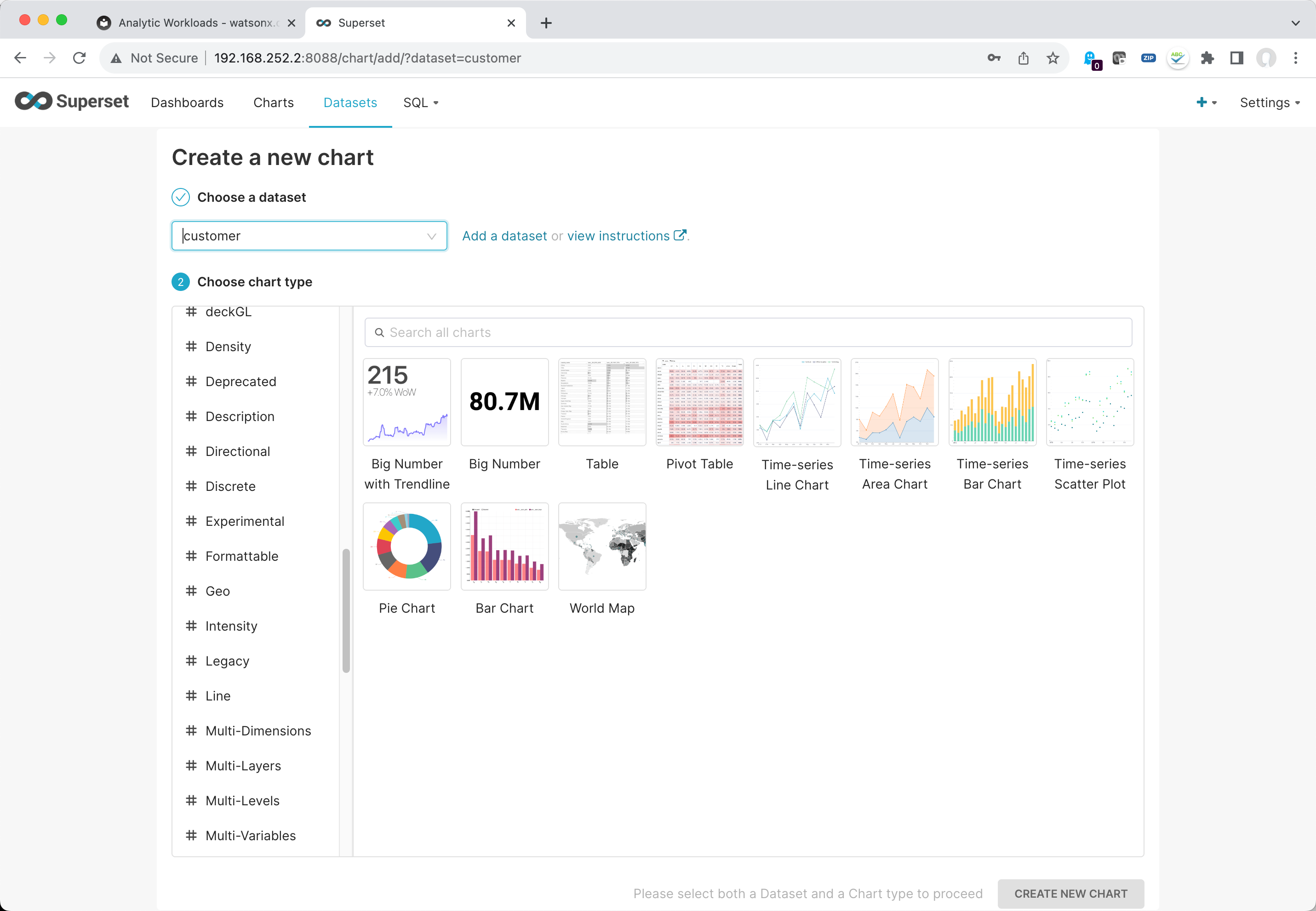Image resolution: width=1316 pixels, height=911 pixels.
Task: Click the browser back arrow
Action: pyautogui.click(x=21, y=57)
